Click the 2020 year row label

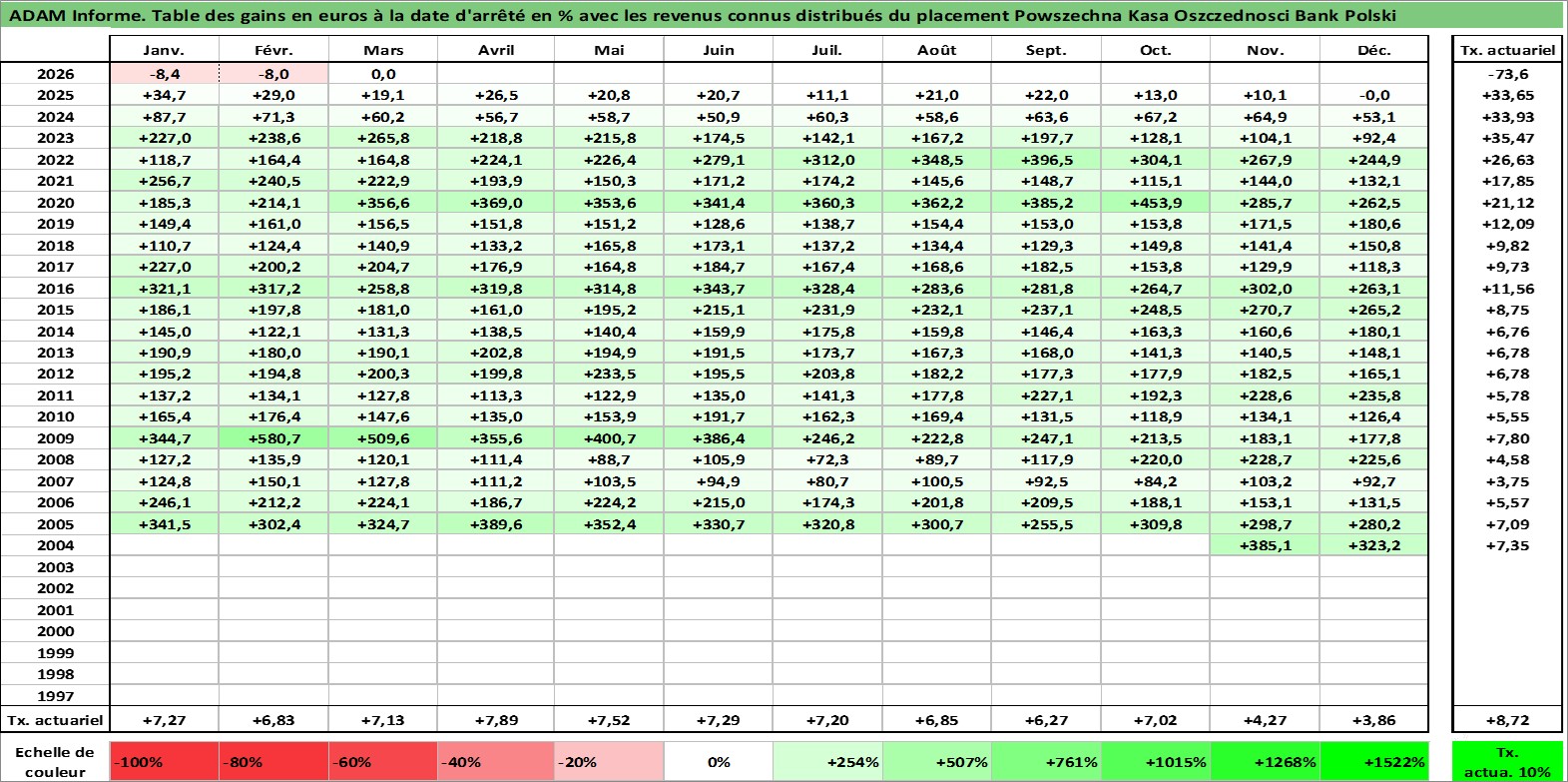click(x=55, y=203)
